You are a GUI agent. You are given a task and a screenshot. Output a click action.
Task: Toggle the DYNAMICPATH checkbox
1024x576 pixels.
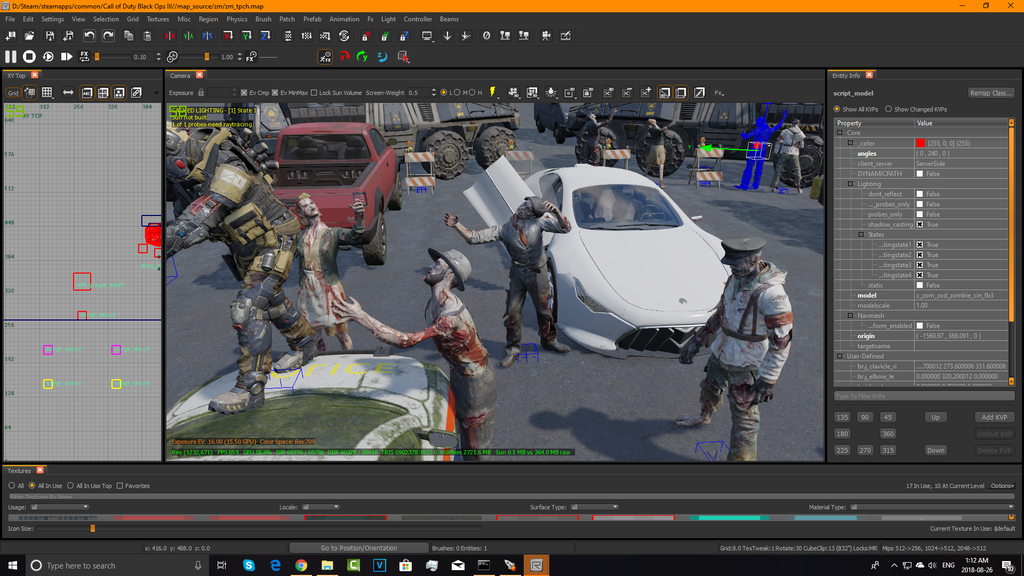(x=920, y=174)
